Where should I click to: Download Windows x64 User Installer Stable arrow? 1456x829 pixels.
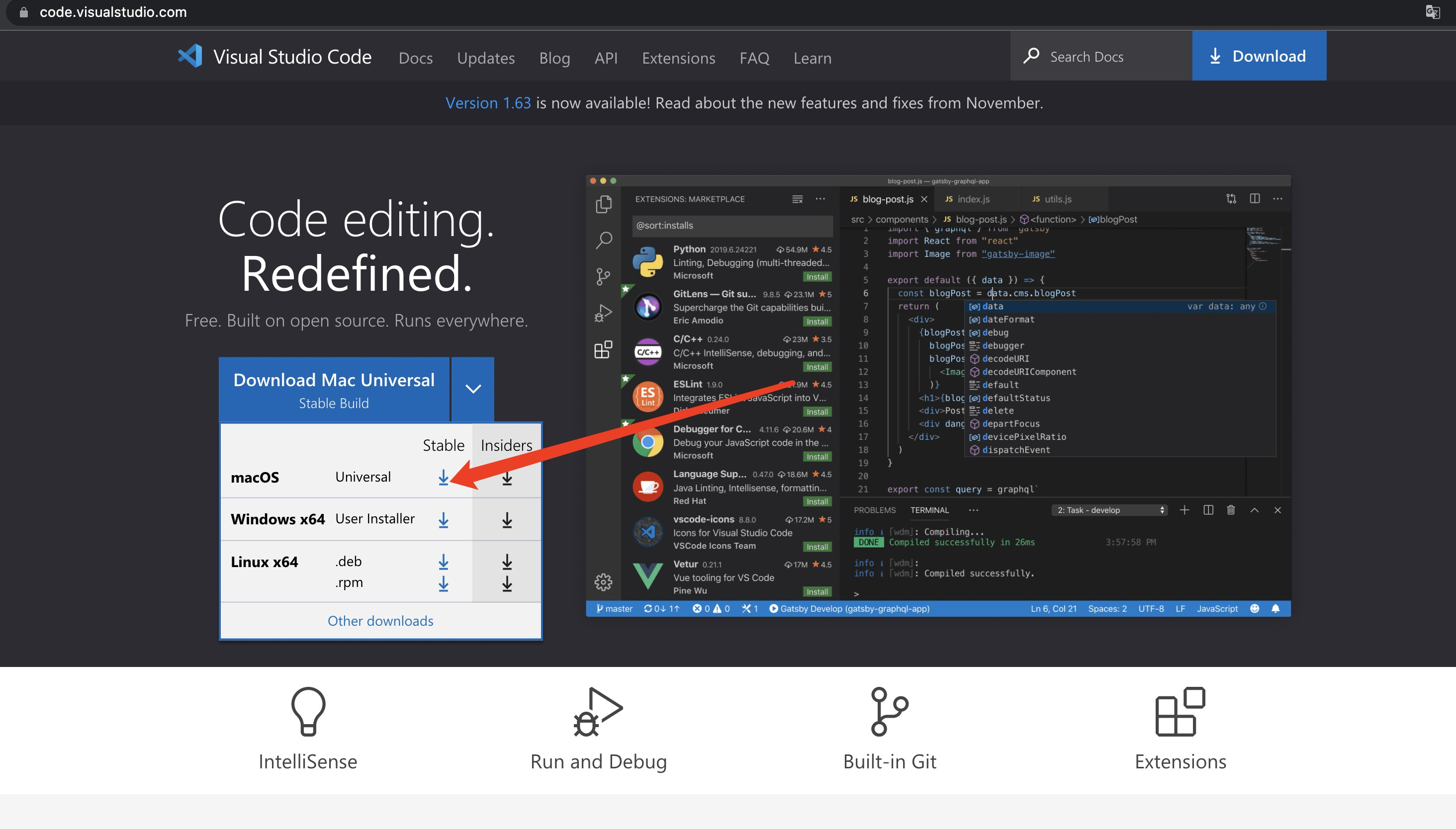coord(443,520)
